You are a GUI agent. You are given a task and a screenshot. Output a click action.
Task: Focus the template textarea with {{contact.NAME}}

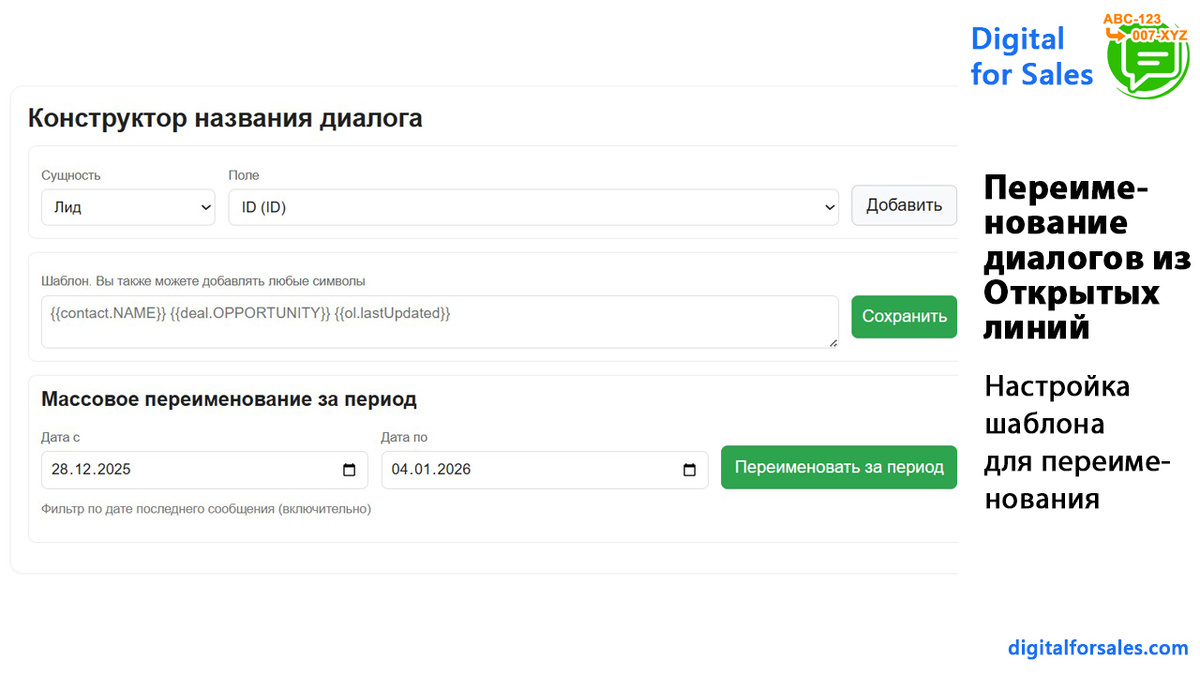440,322
